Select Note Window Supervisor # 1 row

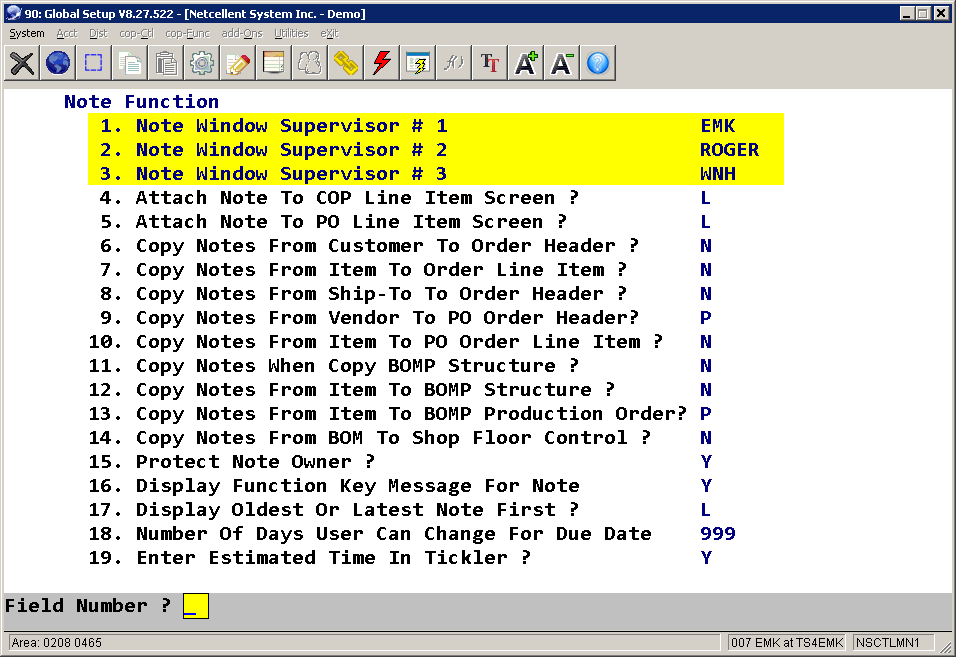point(291,126)
